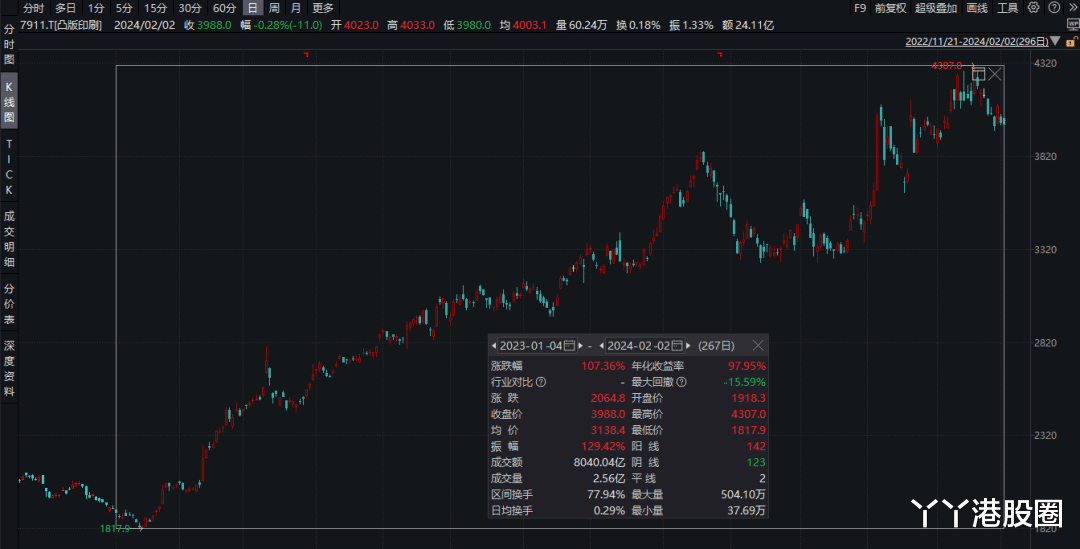
Task: Show help for 最大回撤
Action: (681, 382)
